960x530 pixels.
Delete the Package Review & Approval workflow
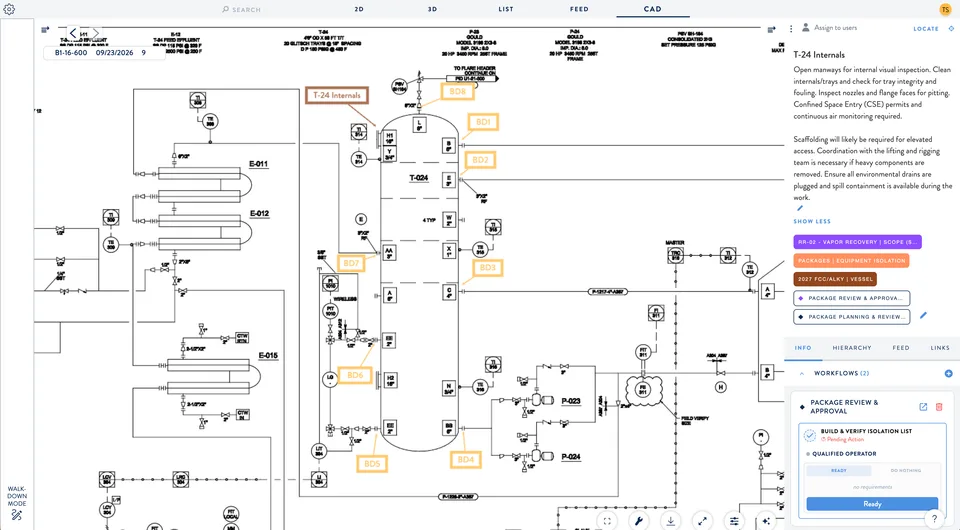[x=939, y=406]
